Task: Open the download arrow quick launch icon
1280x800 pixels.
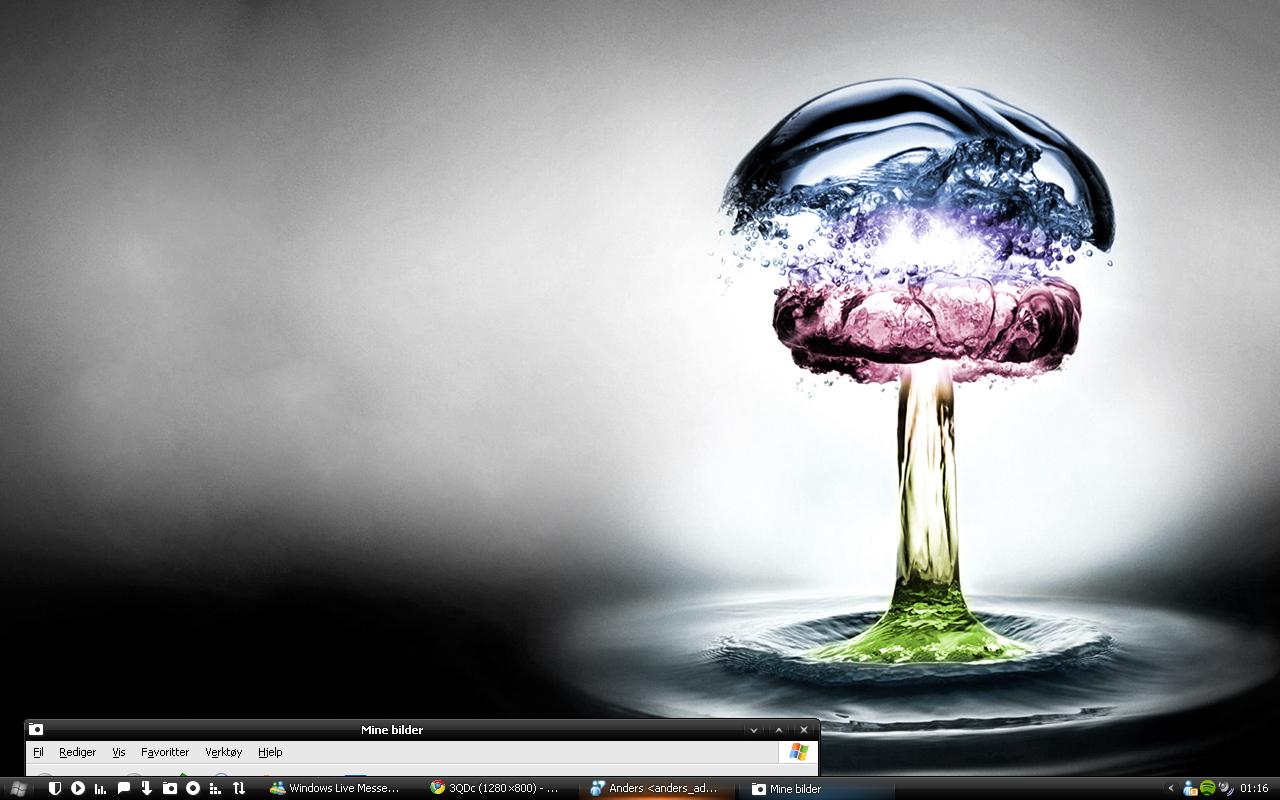Action: click(x=147, y=788)
